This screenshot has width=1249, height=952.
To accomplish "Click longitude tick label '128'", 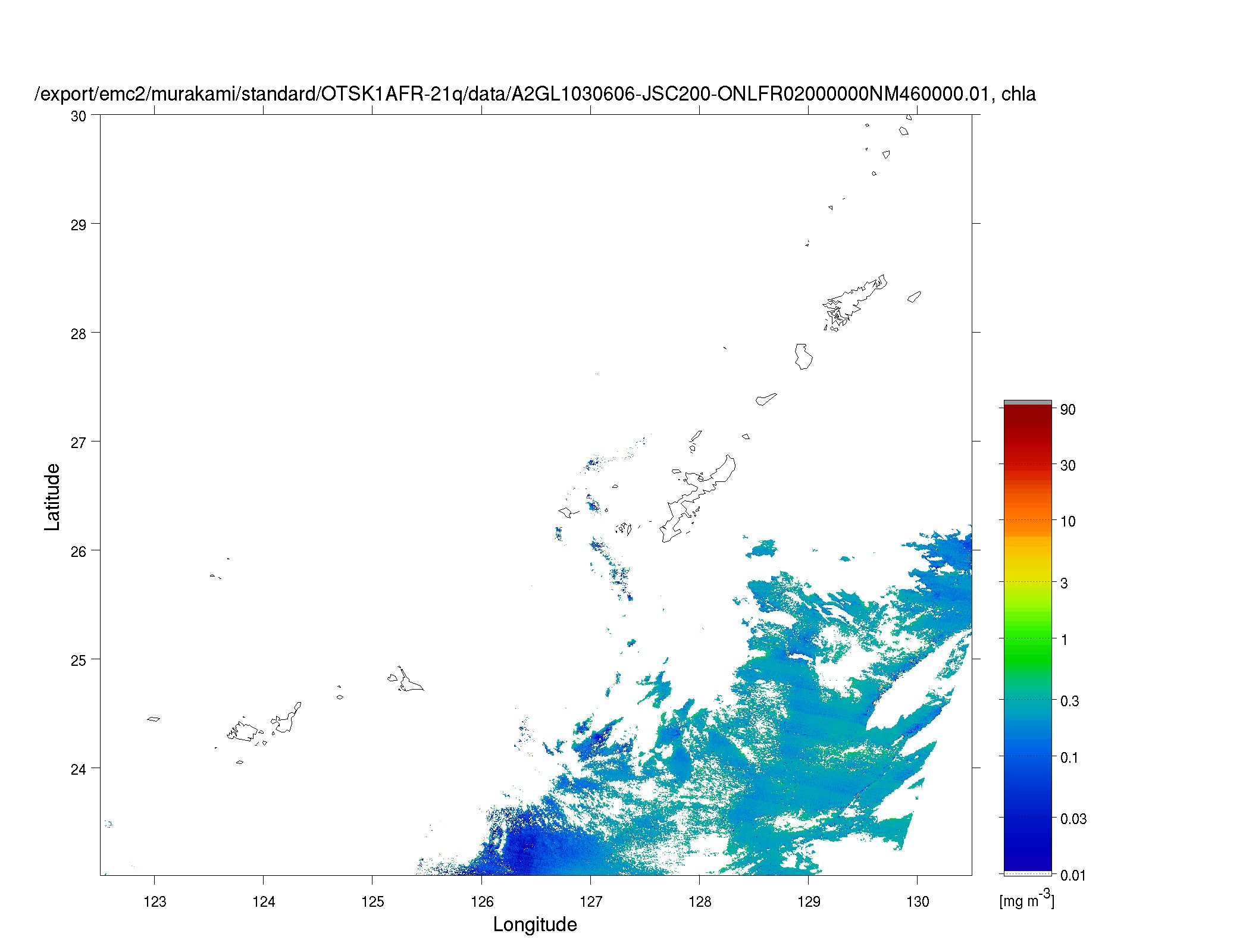I will coord(700,902).
